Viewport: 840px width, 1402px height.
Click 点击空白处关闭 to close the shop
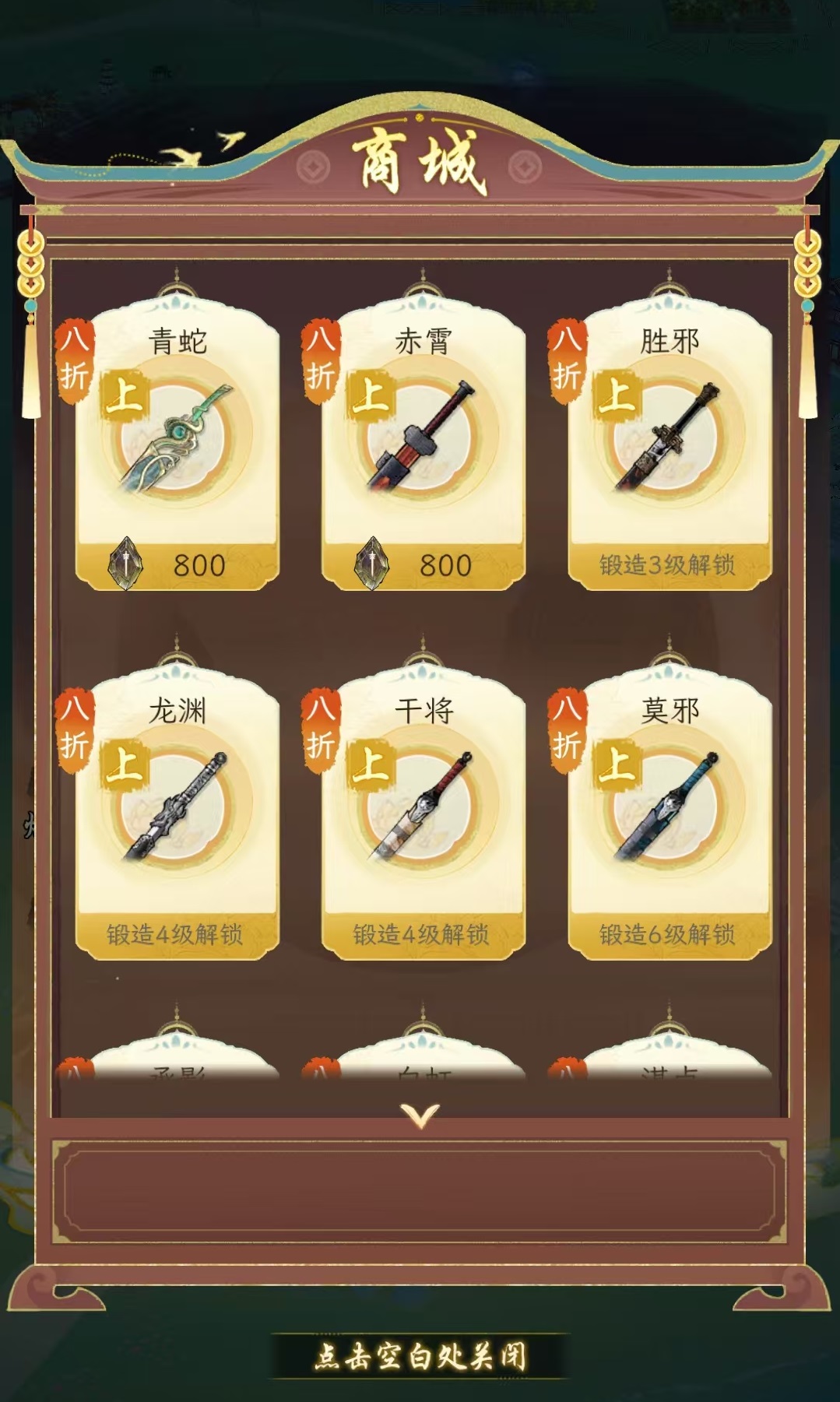coord(420,1356)
